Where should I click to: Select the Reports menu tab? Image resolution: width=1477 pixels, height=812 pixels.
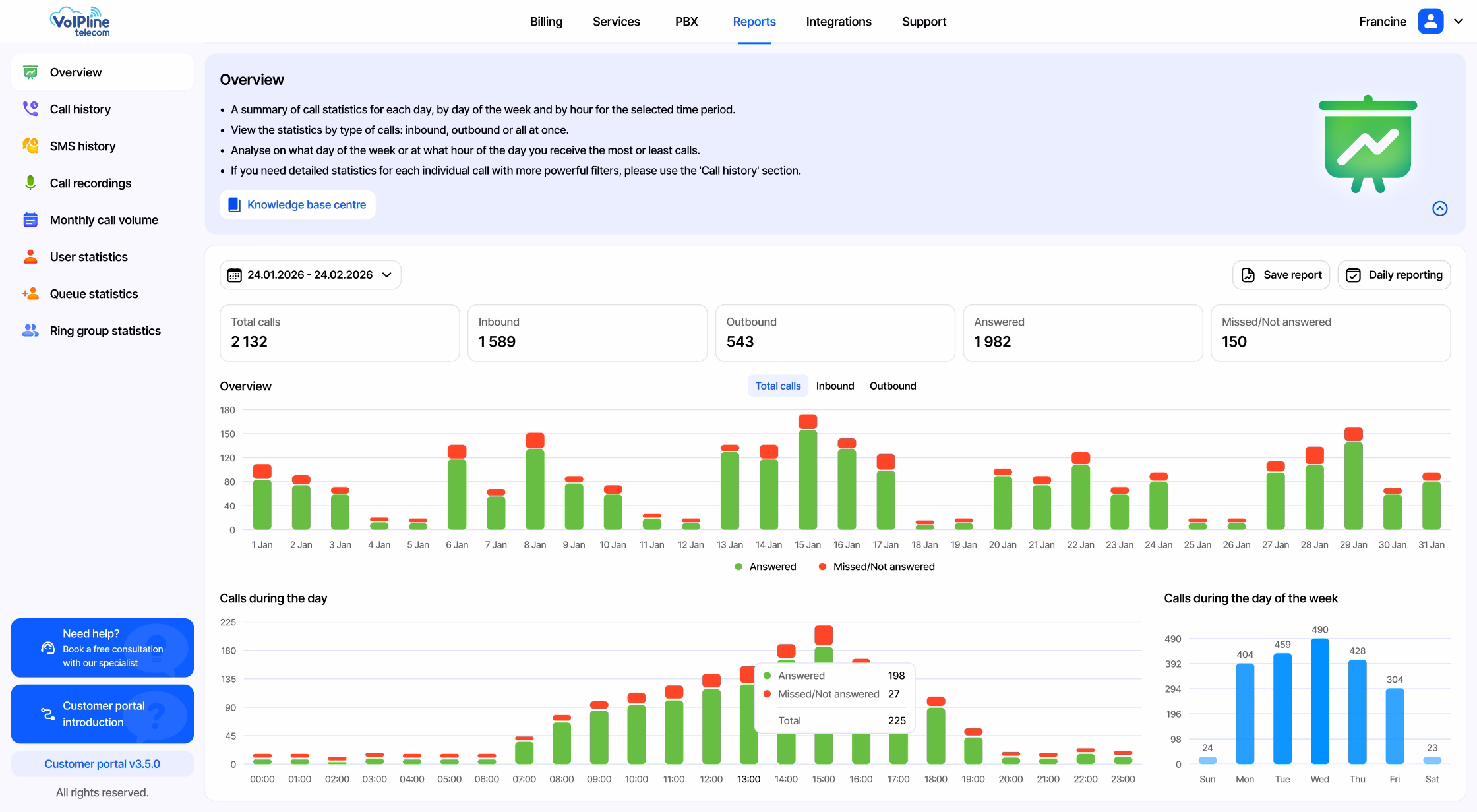[x=754, y=22]
